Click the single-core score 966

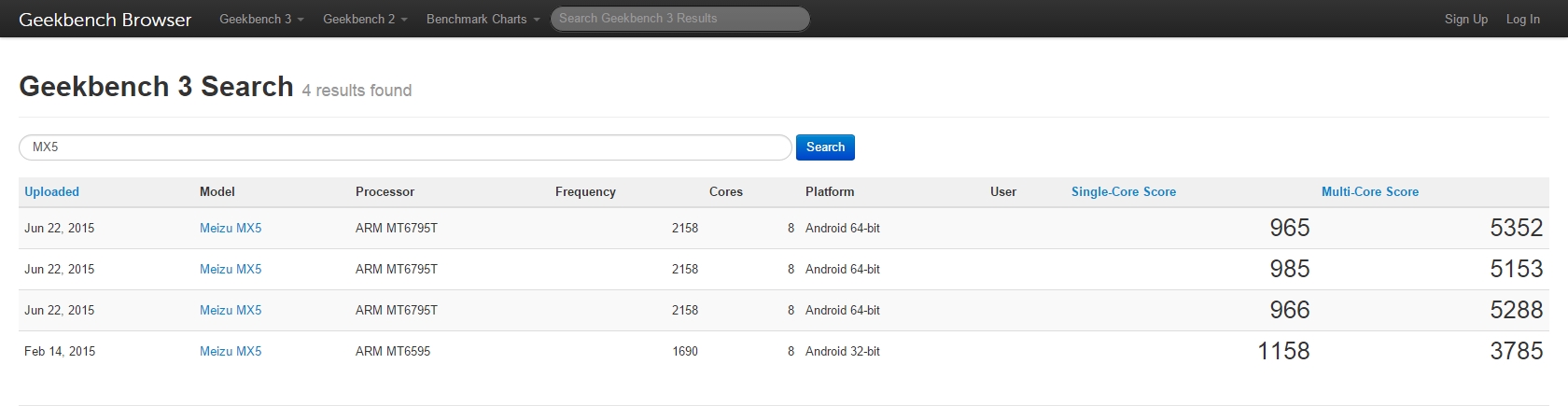[1290, 310]
